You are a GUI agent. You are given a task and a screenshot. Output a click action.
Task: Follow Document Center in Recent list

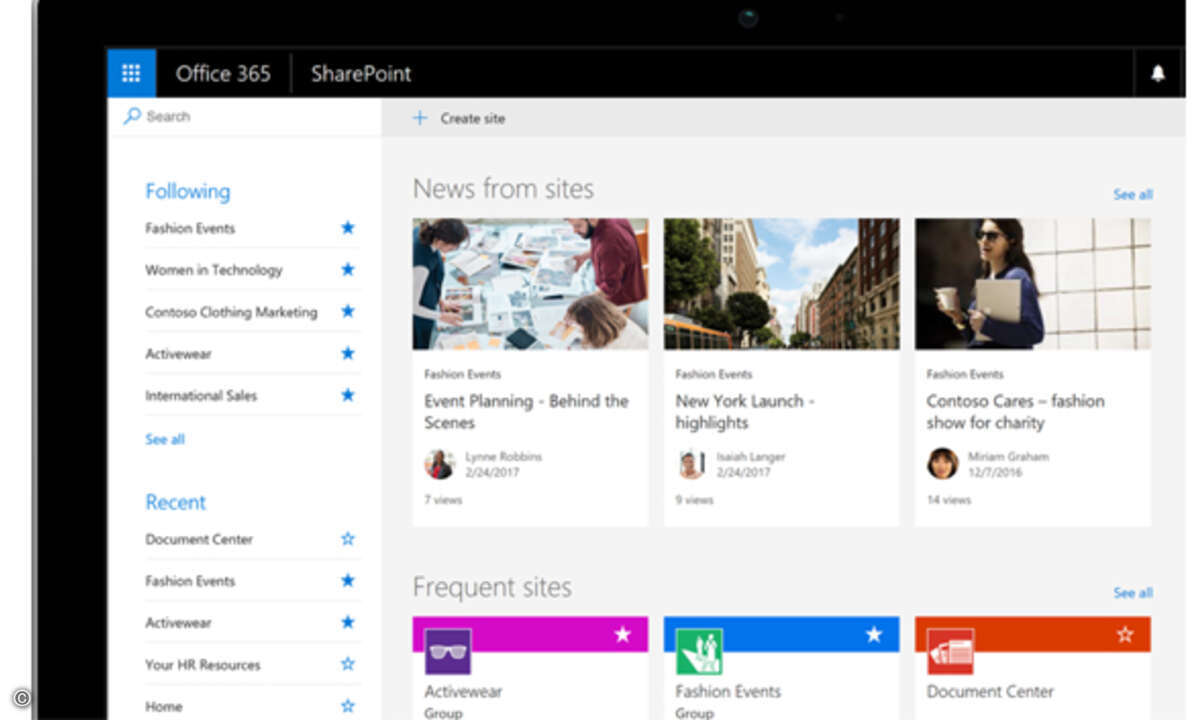tap(348, 539)
